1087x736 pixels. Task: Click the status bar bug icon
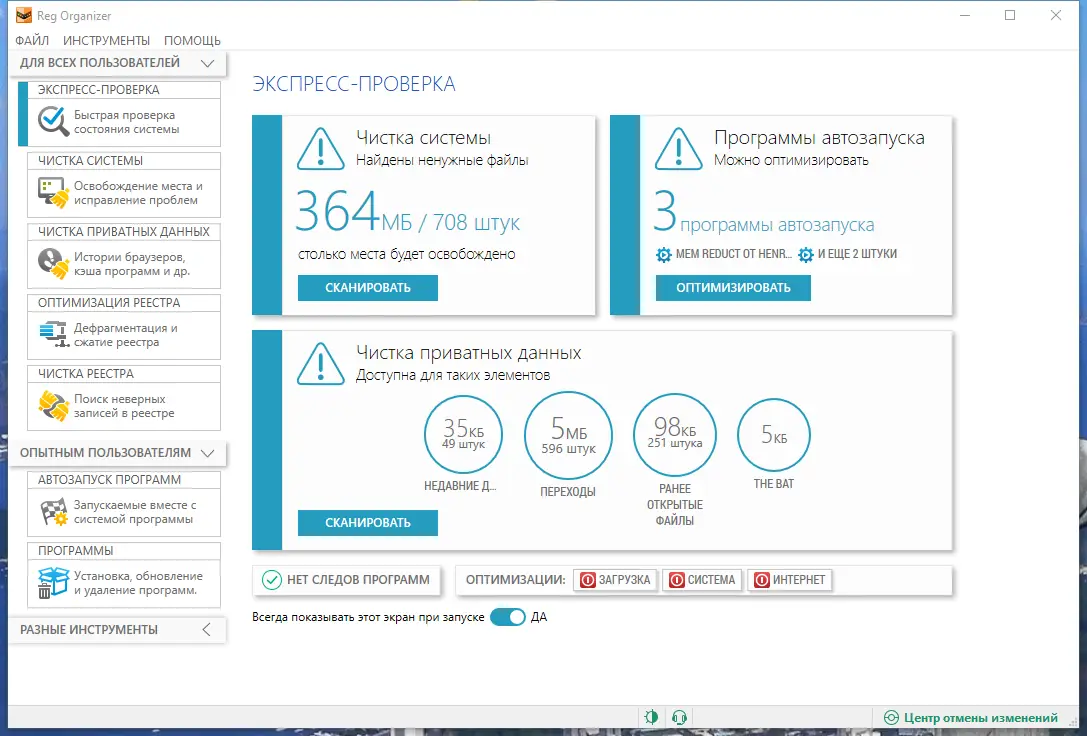point(651,717)
